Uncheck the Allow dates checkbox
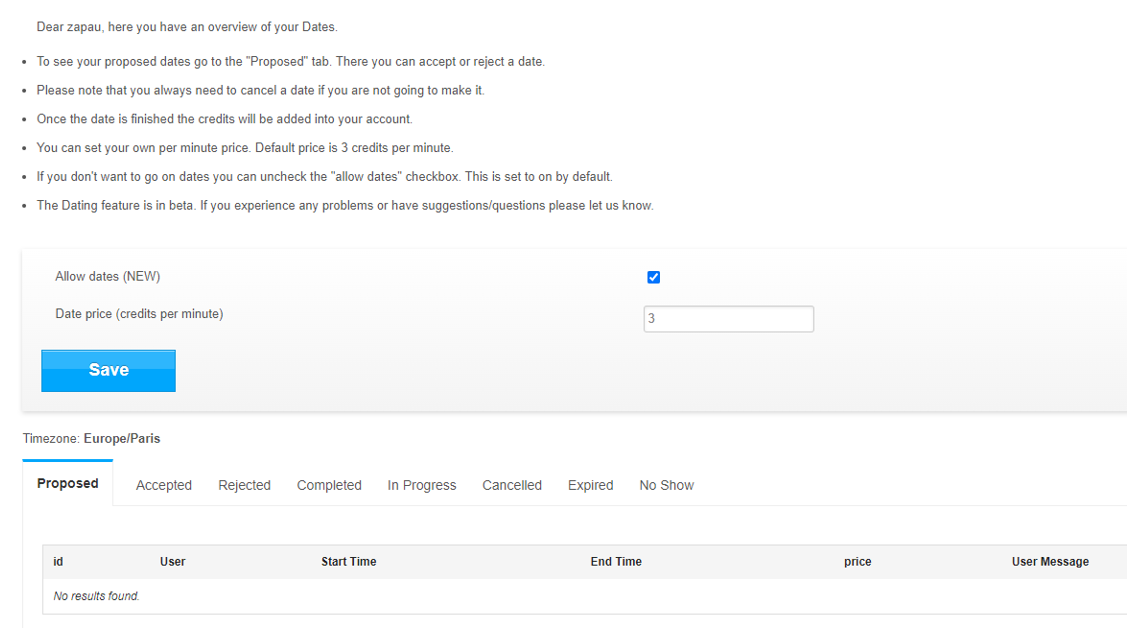This screenshot has width=1140, height=635. 653,277
